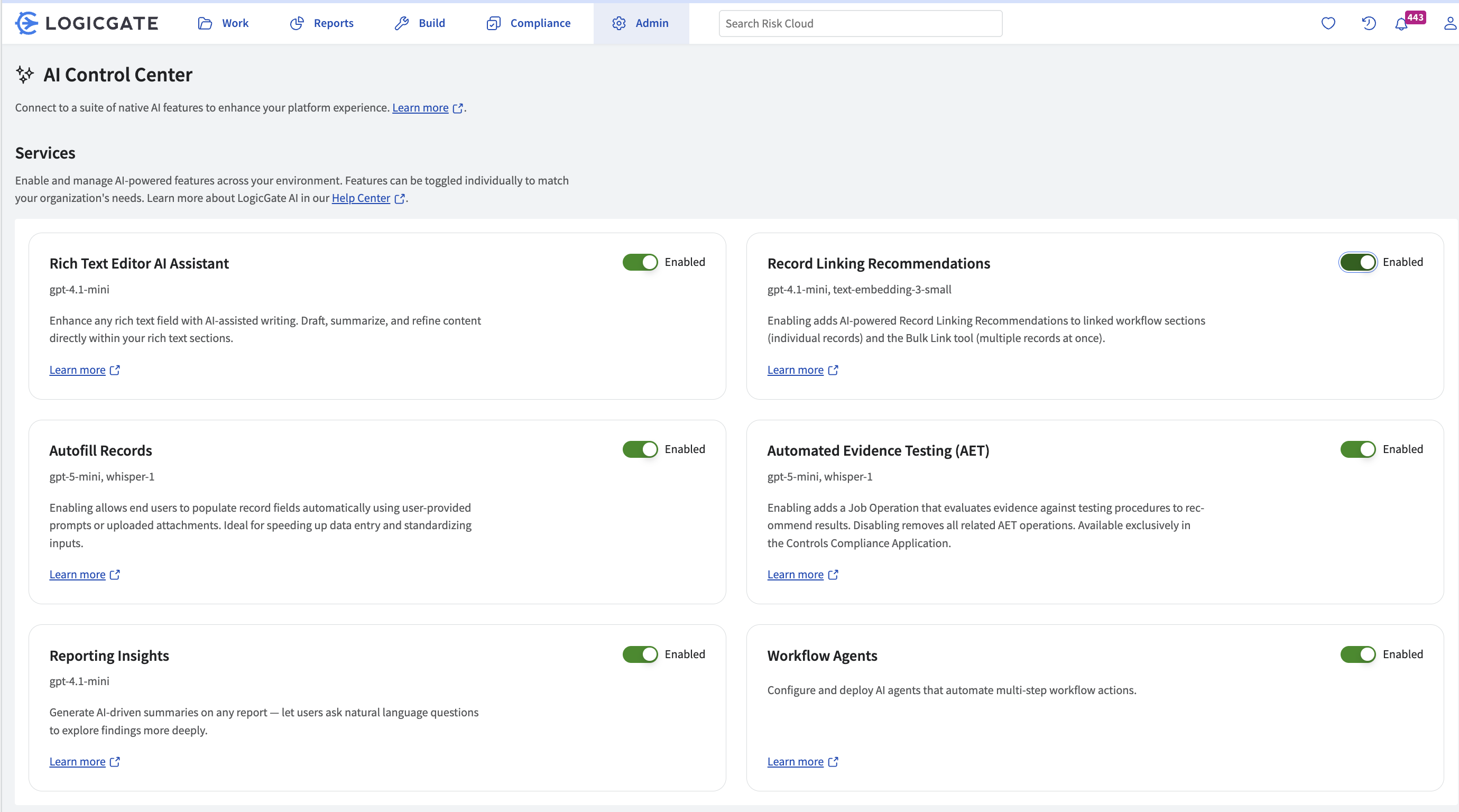Open Learn more for Automated Evidence Testing

tap(795, 574)
